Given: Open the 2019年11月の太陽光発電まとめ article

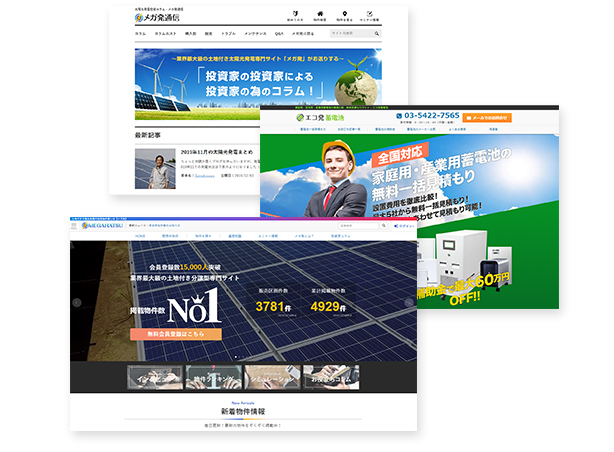Looking at the screenshot, I should 214,151.
